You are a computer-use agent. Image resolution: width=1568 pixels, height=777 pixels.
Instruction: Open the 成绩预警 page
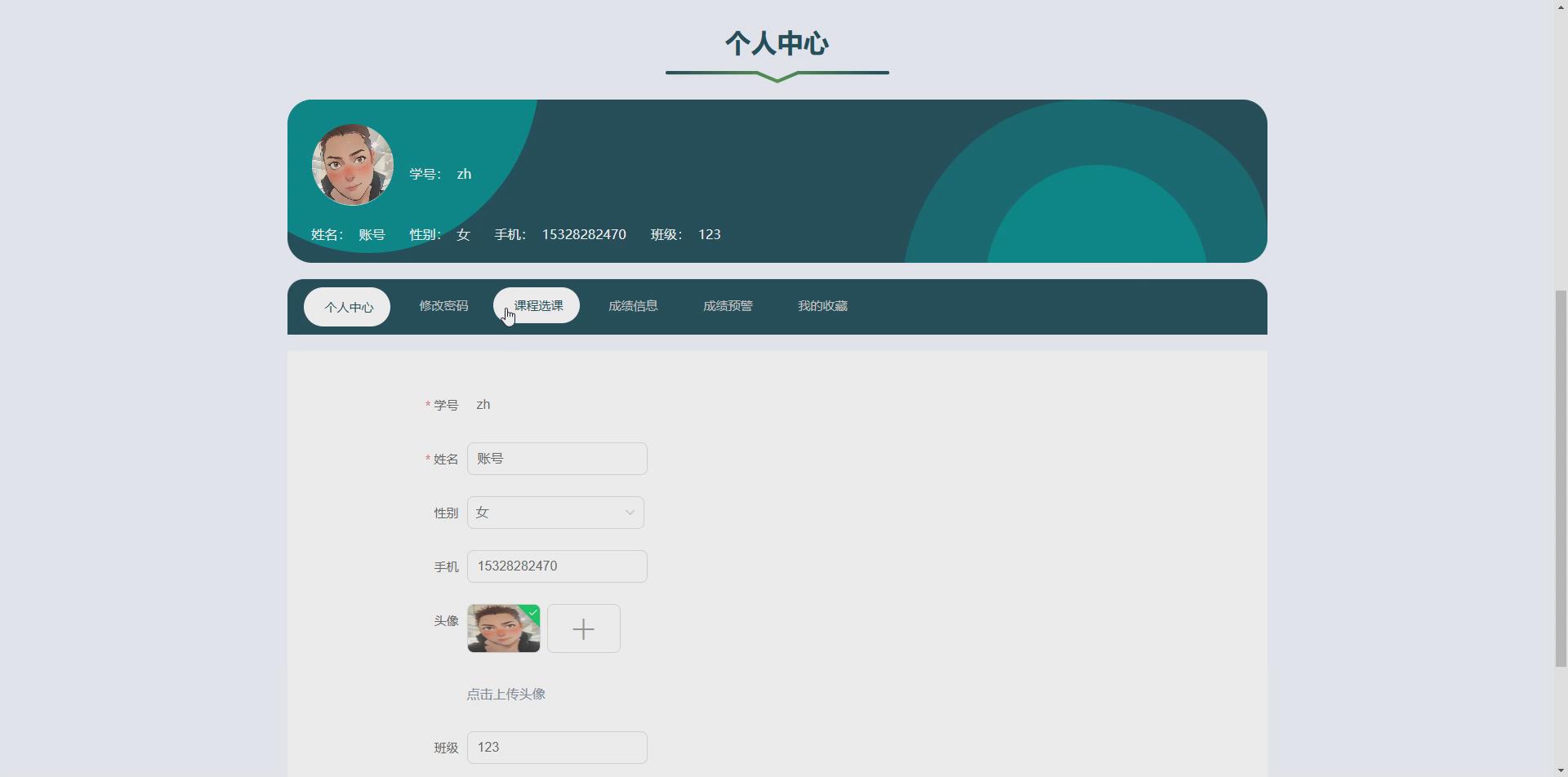[727, 306]
